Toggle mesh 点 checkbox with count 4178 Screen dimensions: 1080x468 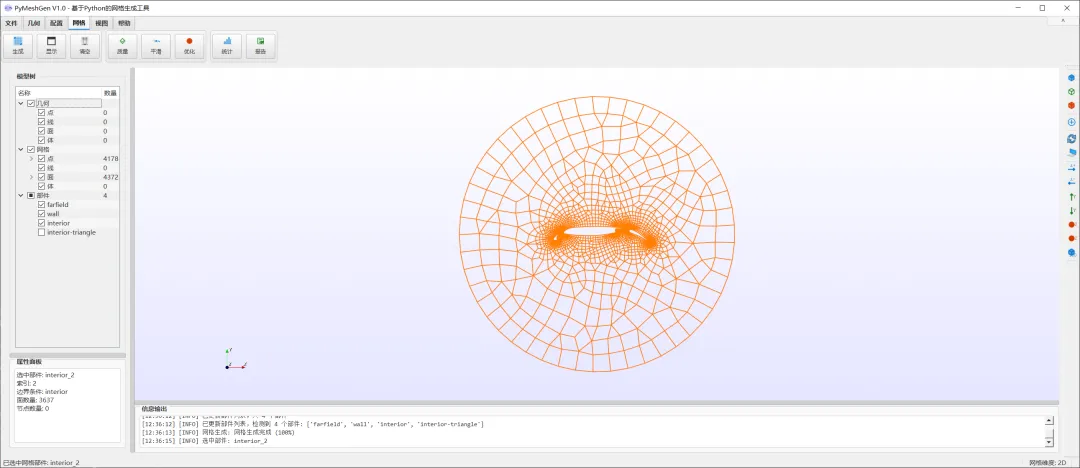point(41,159)
